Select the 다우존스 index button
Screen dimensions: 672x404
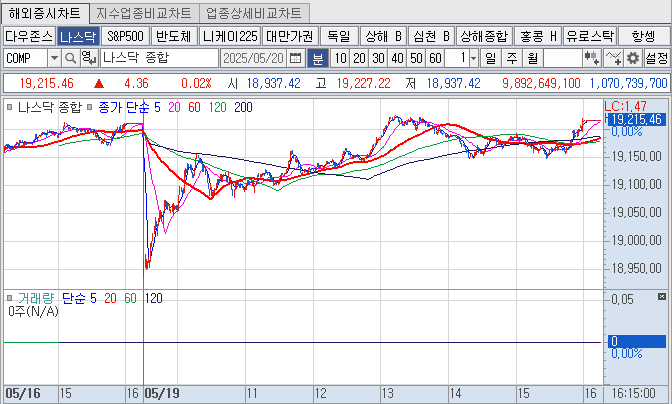click(29, 36)
